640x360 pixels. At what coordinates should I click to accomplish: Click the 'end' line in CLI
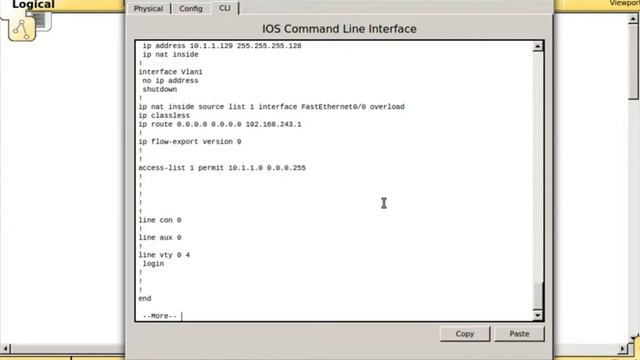click(x=144, y=299)
